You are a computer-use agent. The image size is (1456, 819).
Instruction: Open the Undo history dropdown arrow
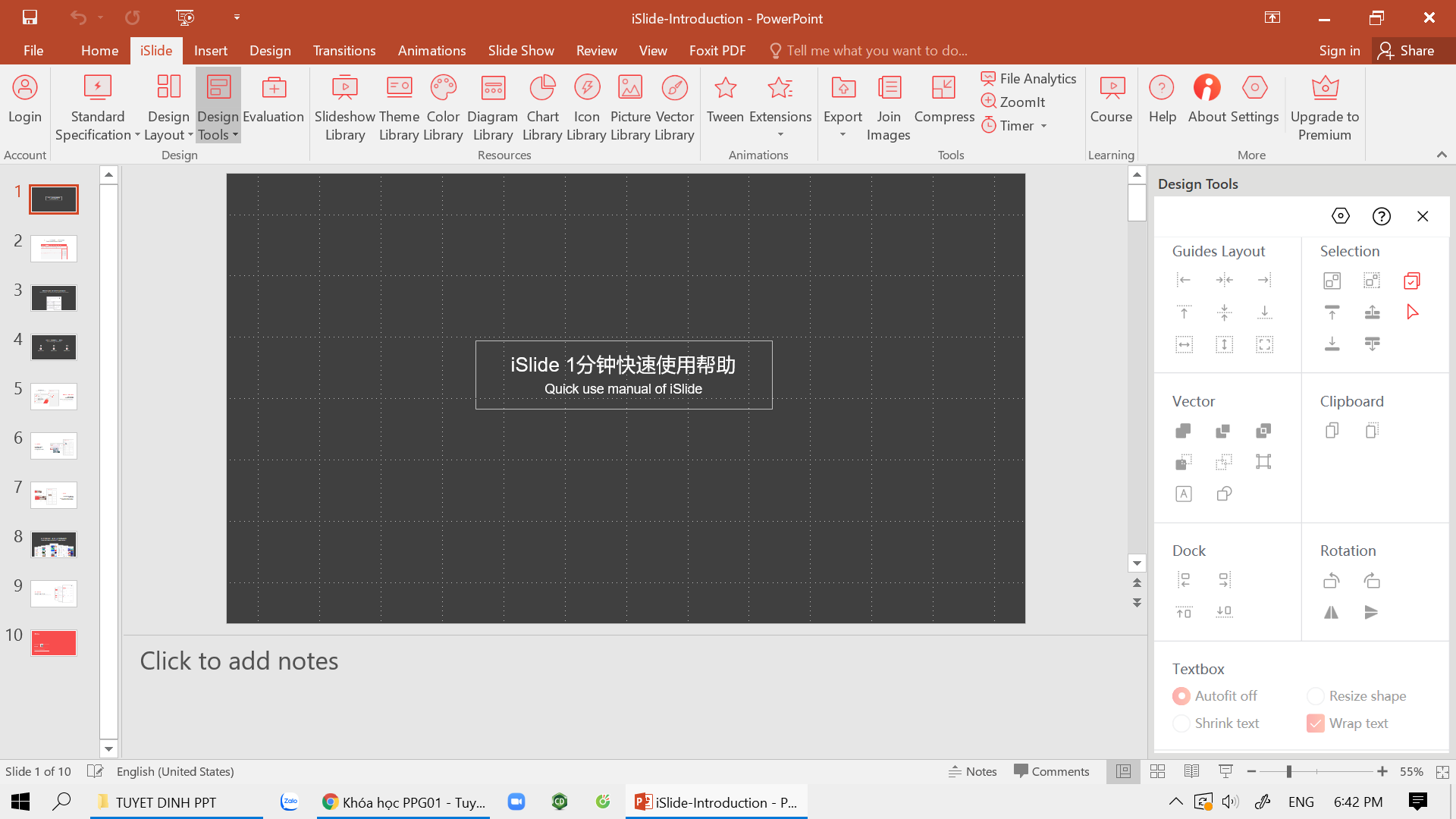[100, 17]
